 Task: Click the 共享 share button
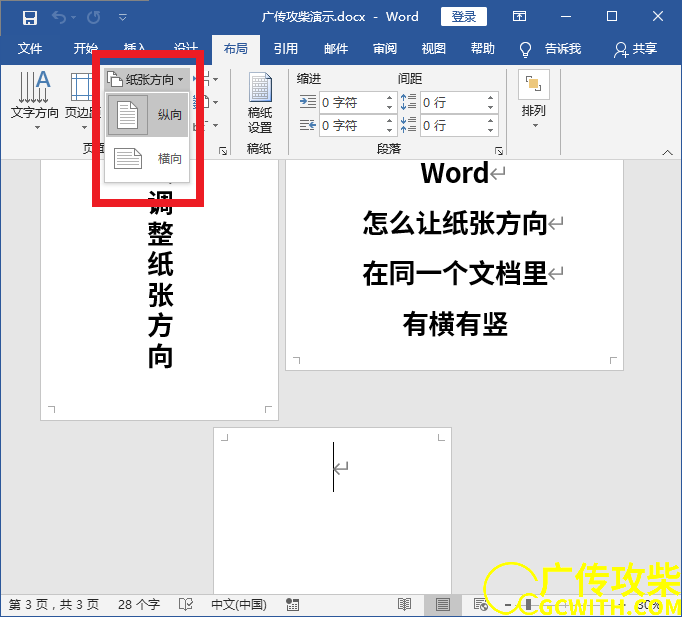coord(635,49)
